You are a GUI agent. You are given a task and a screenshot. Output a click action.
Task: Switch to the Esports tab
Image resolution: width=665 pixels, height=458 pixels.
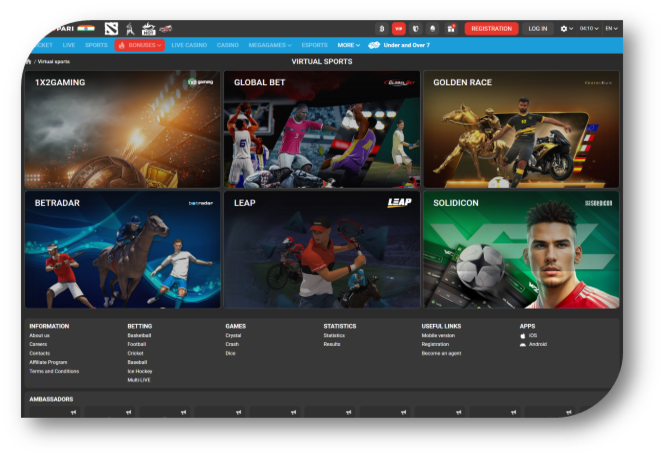point(314,45)
